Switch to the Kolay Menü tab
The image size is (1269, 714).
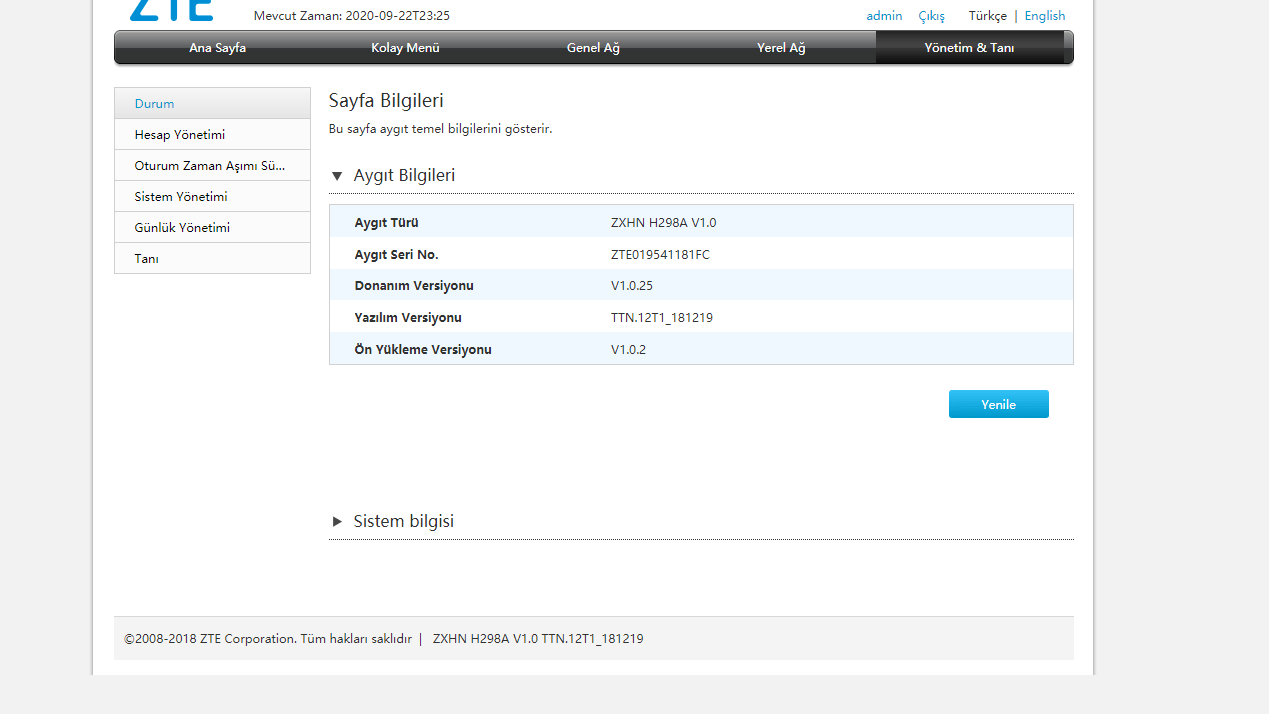point(405,47)
